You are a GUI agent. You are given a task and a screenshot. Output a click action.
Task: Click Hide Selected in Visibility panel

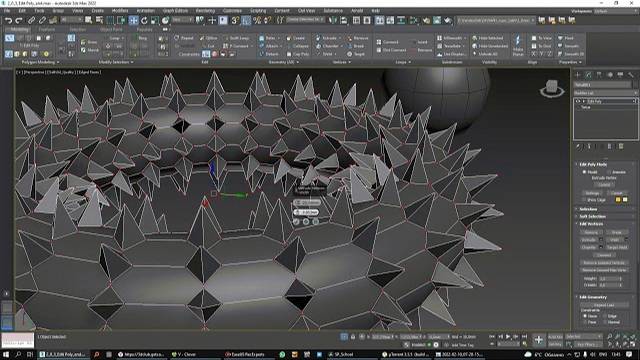click(x=487, y=38)
